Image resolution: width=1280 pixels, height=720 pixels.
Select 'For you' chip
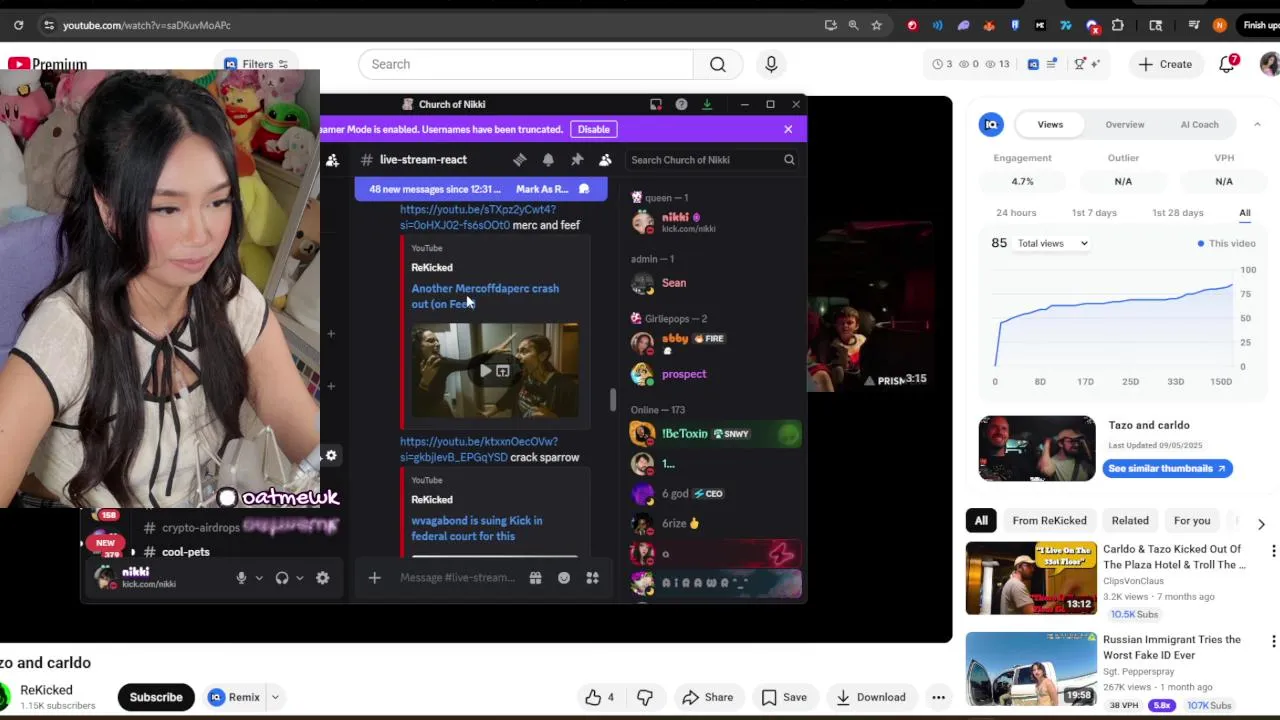pos(1192,520)
